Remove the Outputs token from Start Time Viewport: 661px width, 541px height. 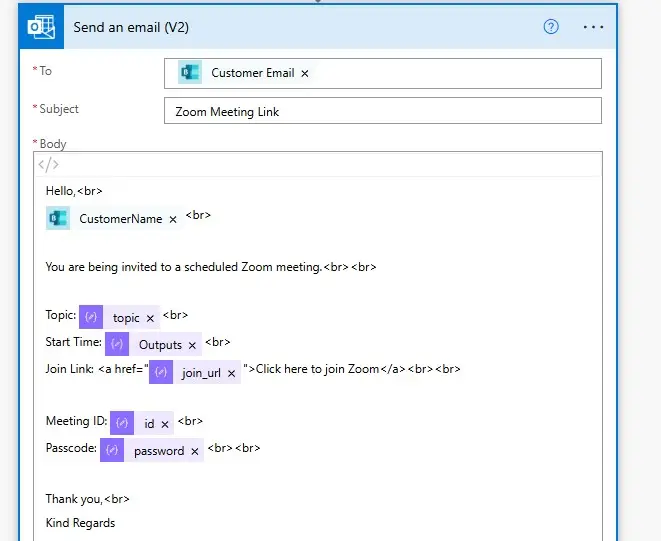pyautogui.click(x=192, y=345)
